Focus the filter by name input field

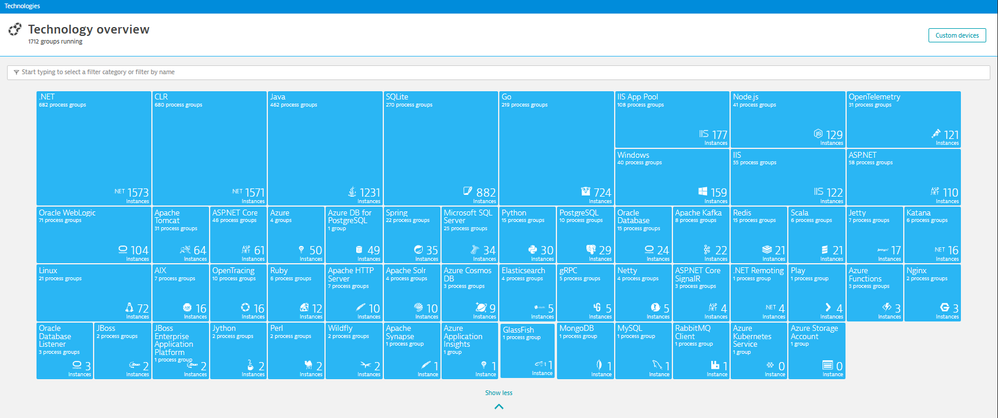(498, 73)
